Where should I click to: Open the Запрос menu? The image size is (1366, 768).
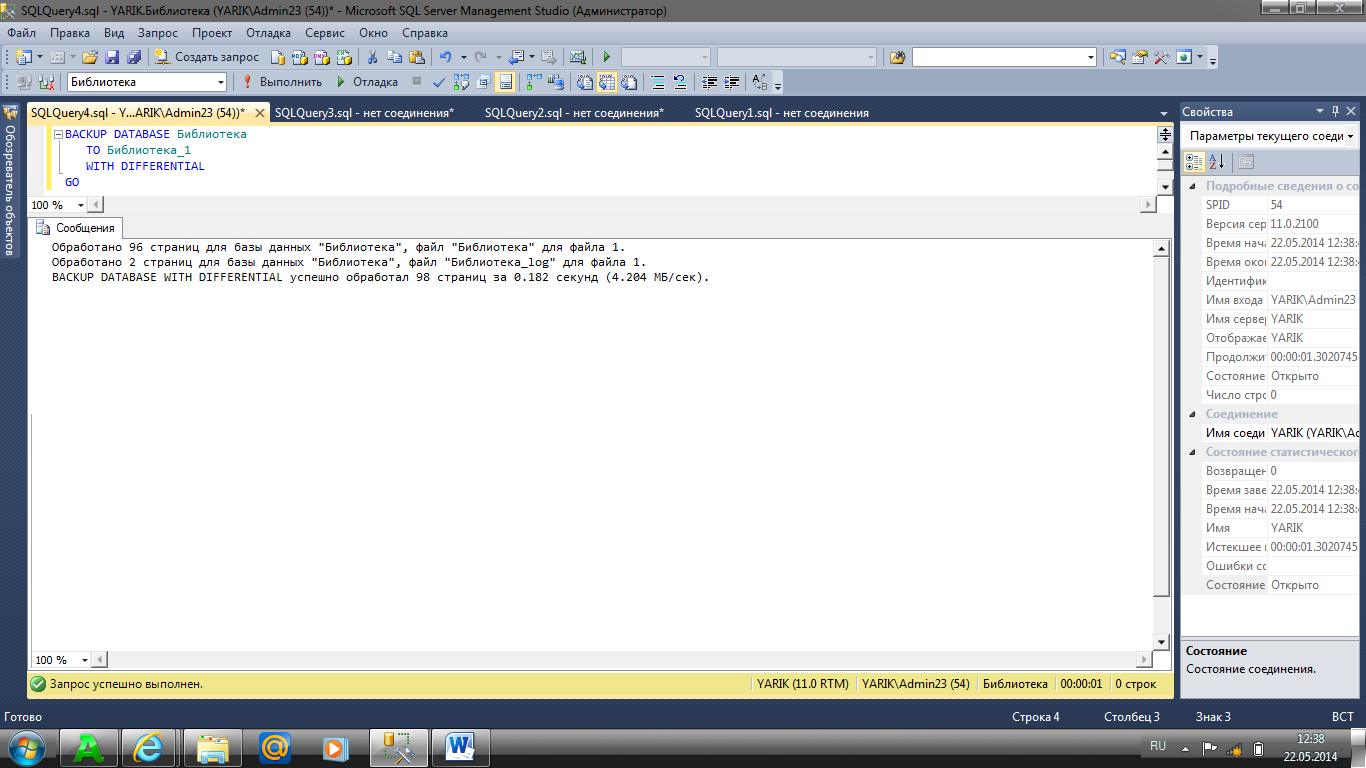pos(158,33)
